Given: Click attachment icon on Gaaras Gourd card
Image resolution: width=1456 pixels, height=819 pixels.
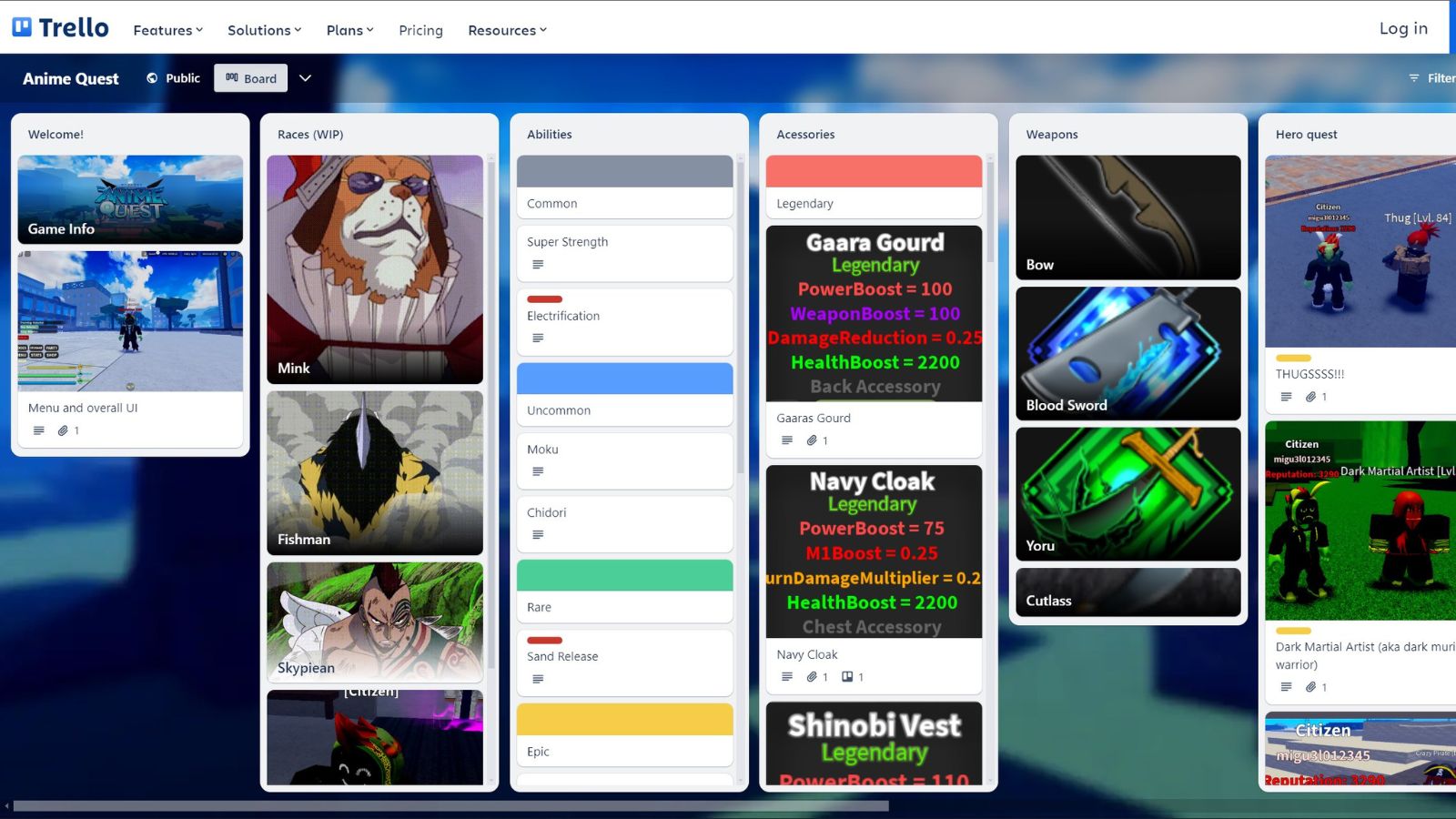Looking at the screenshot, I should (x=812, y=440).
